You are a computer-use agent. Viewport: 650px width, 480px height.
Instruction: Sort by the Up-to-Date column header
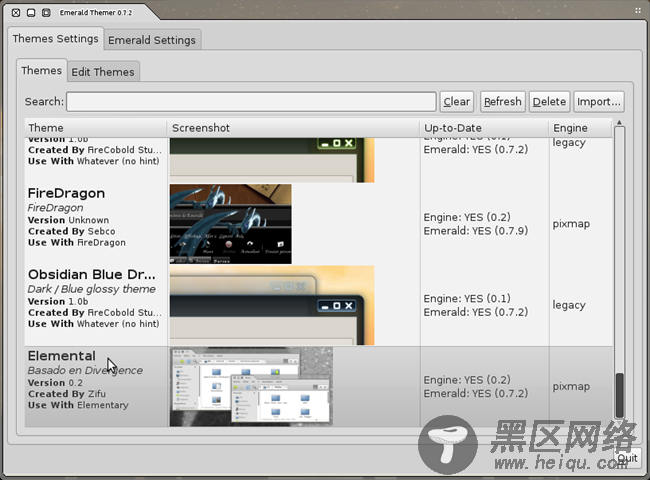[x=484, y=128]
